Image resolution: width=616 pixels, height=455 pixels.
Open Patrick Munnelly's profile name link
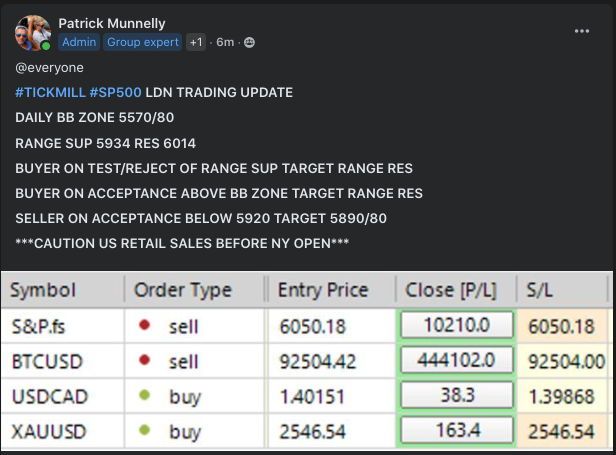(112, 24)
